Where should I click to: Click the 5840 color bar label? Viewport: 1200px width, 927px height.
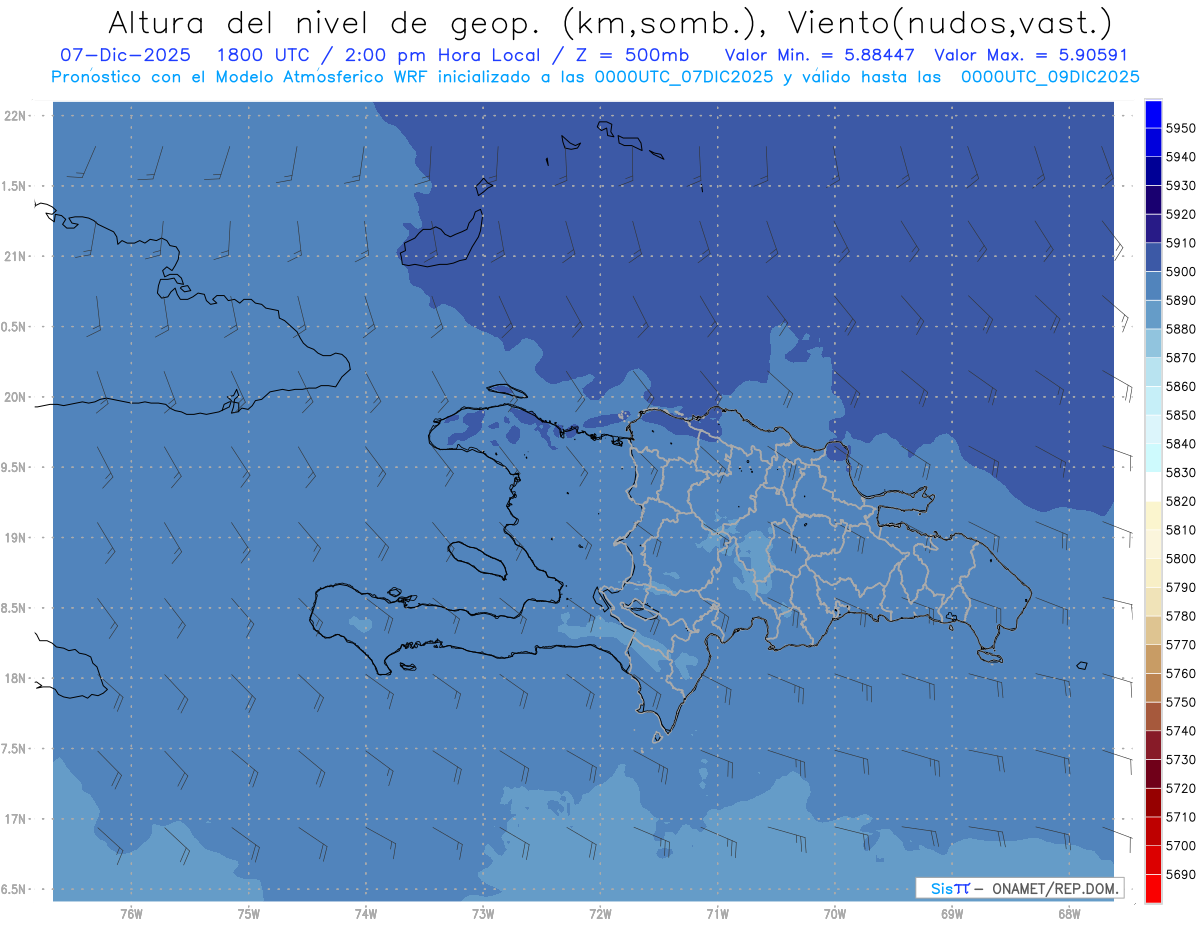point(1180,444)
